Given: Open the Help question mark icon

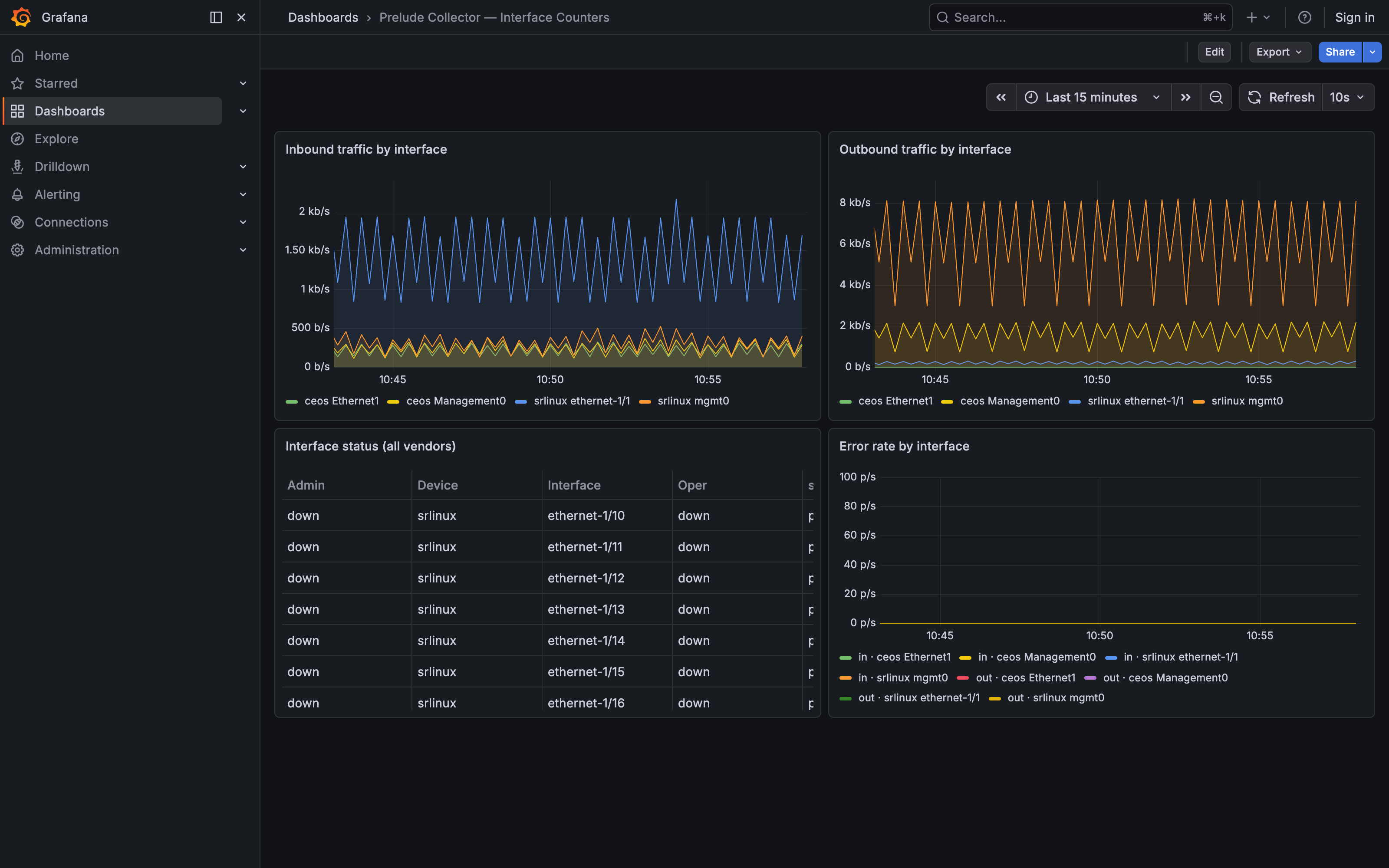Looking at the screenshot, I should tap(1305, 17).
